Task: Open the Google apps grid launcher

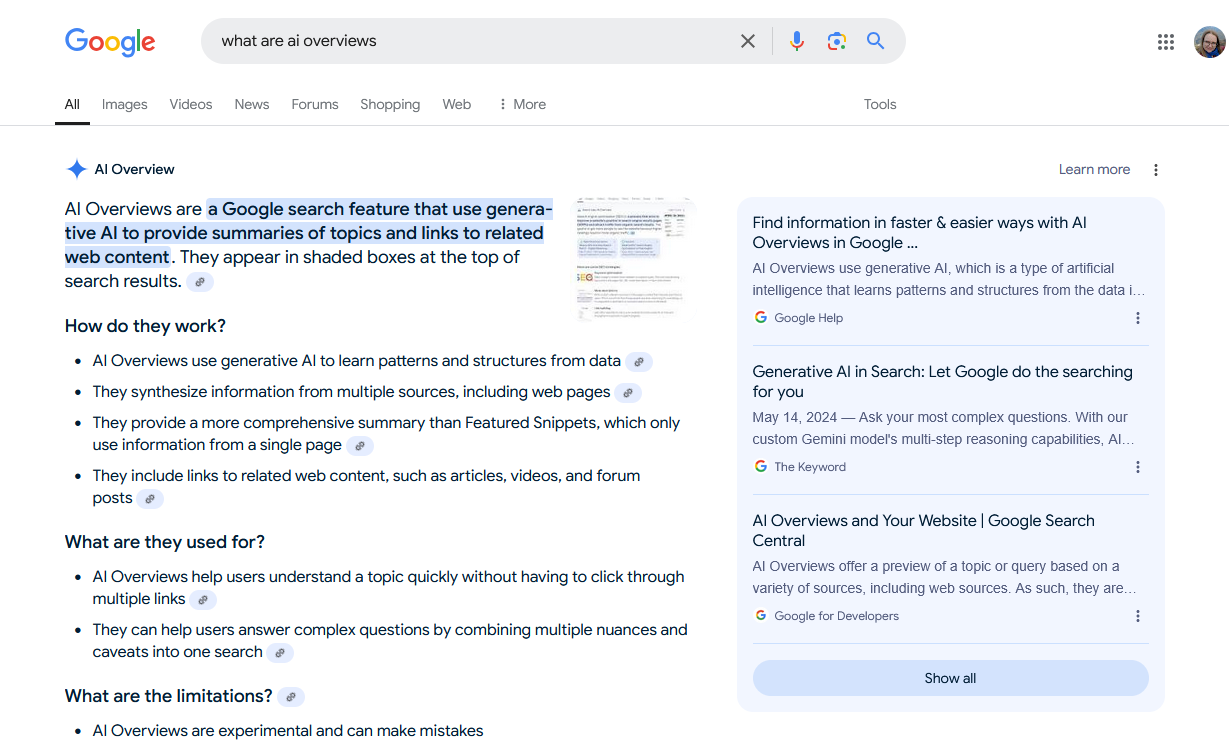Action: (x=1165, y=42)
